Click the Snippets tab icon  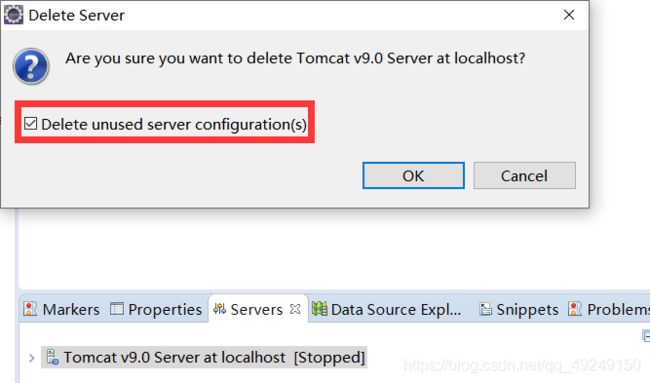[x=485, y=309]
